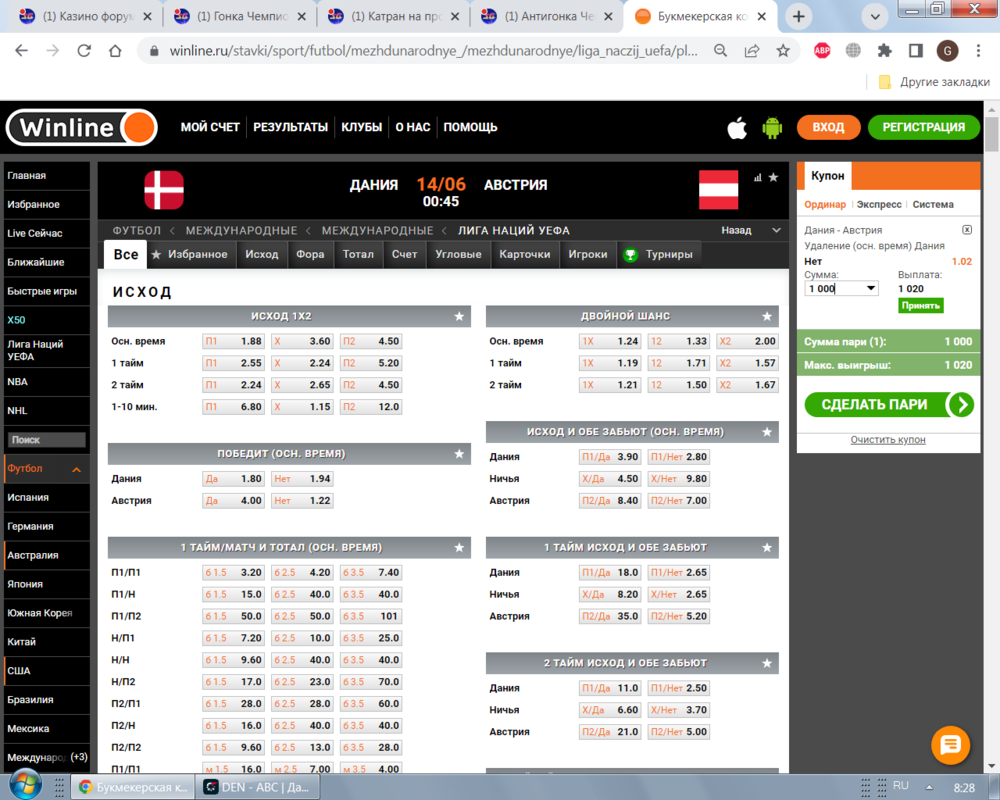This screenshot has width=1000, height=800.
Task: Click the browser address bar URL
Action: click(x=433, y=50)
